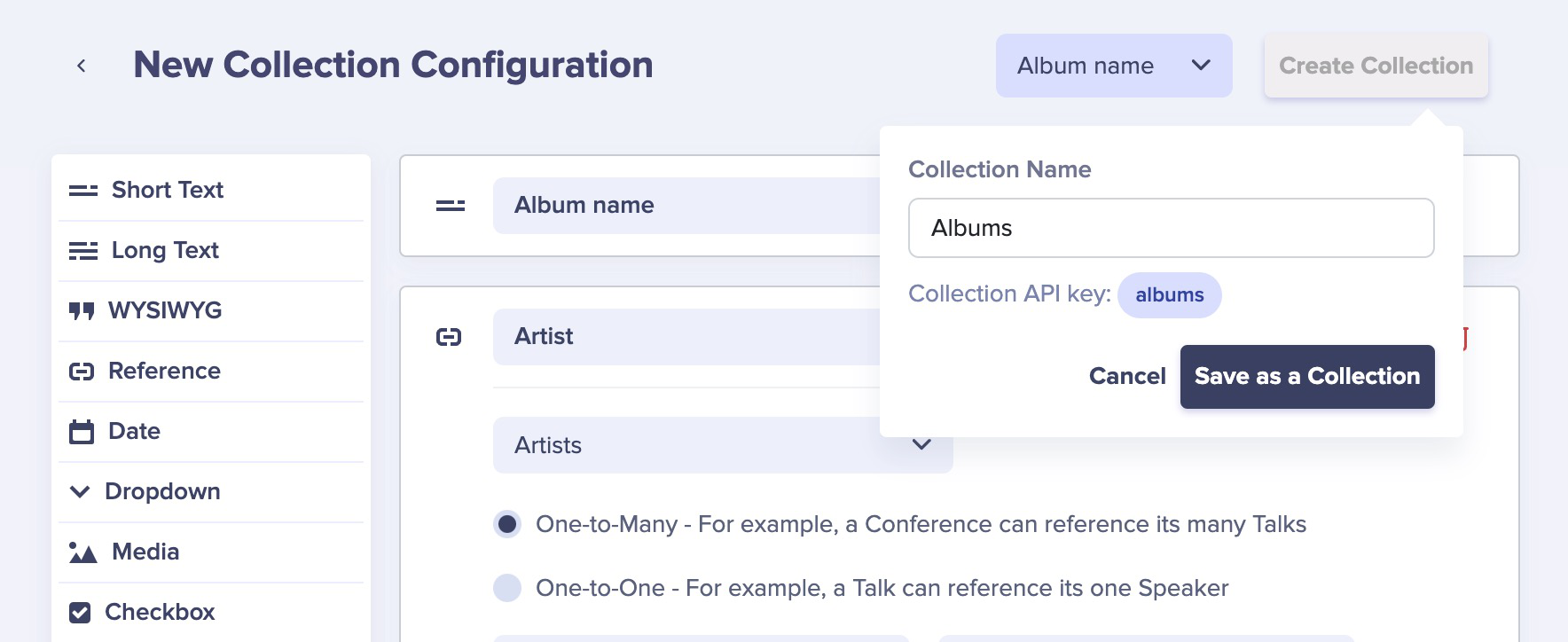This screenshot has width=1568, height=642.
Task: Cancel the collection name popup
Action: 1126,377
